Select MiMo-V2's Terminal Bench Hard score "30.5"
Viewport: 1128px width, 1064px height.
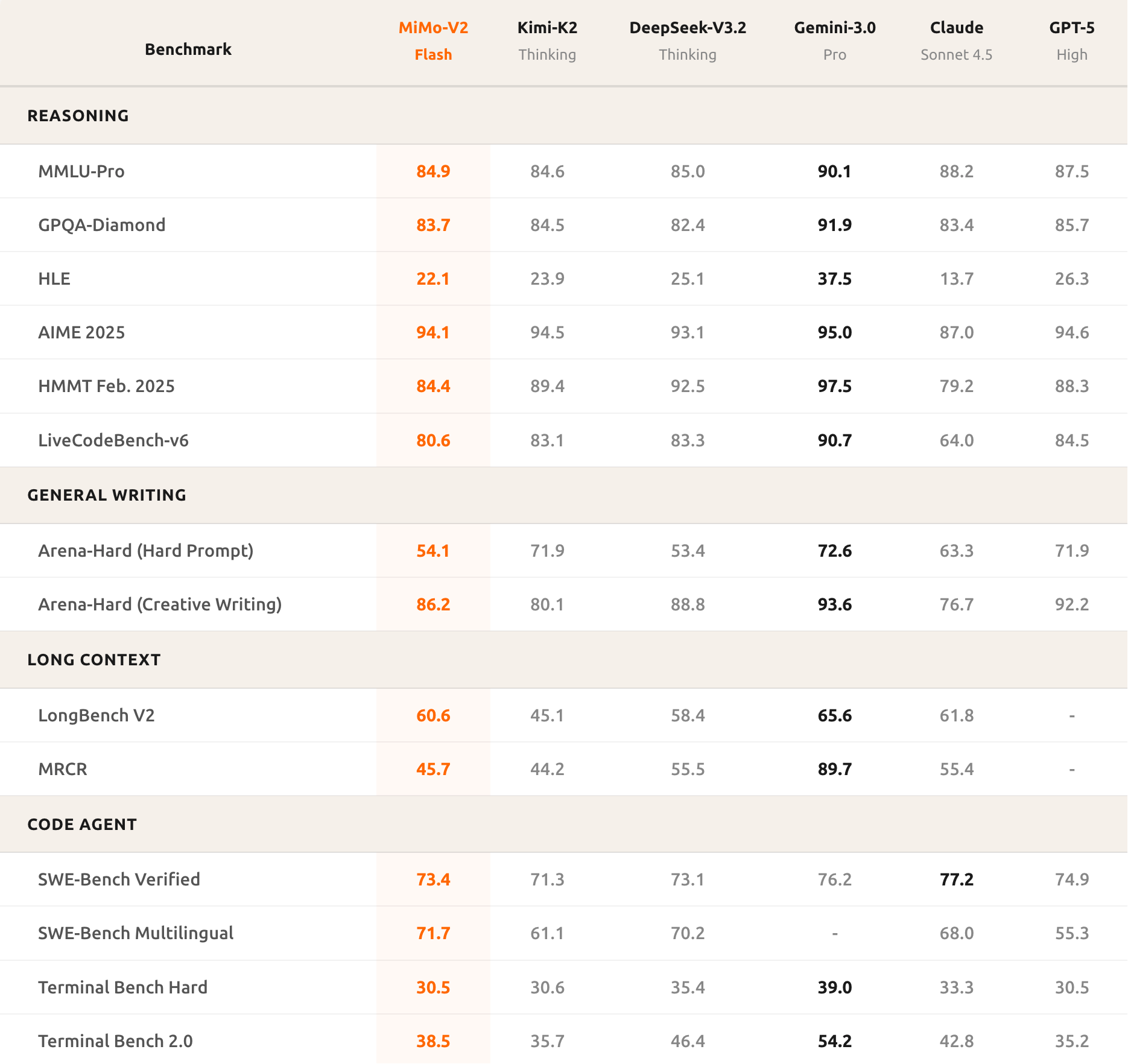pos(433,987)
